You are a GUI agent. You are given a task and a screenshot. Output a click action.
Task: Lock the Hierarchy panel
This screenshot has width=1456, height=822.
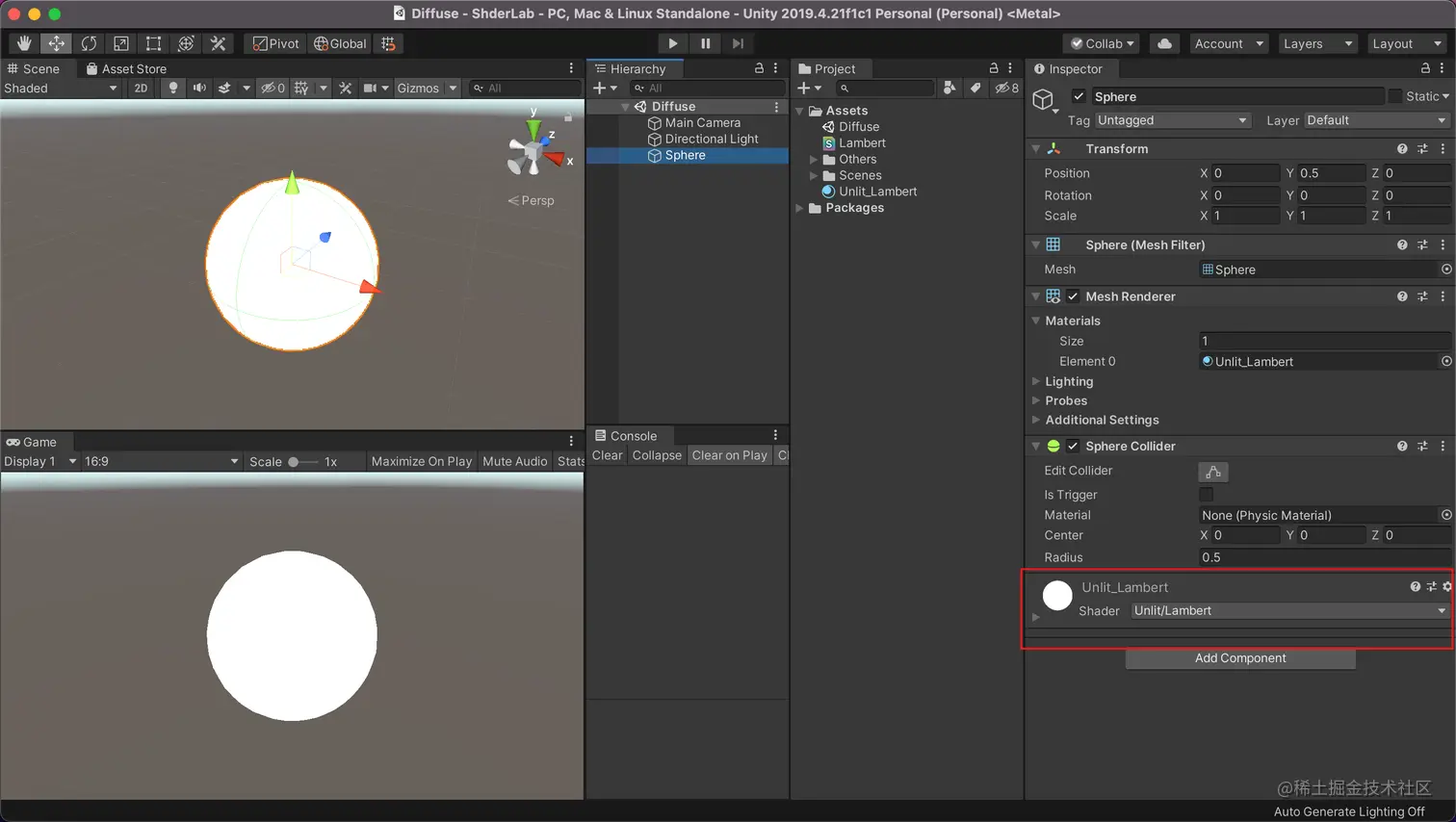coord(759,68)
